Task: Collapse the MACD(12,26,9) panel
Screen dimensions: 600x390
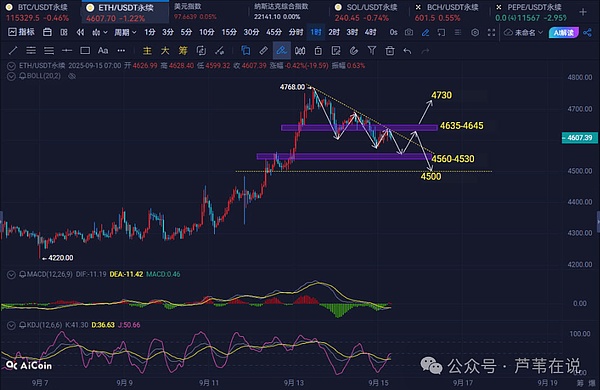Action: pos(11,274)
